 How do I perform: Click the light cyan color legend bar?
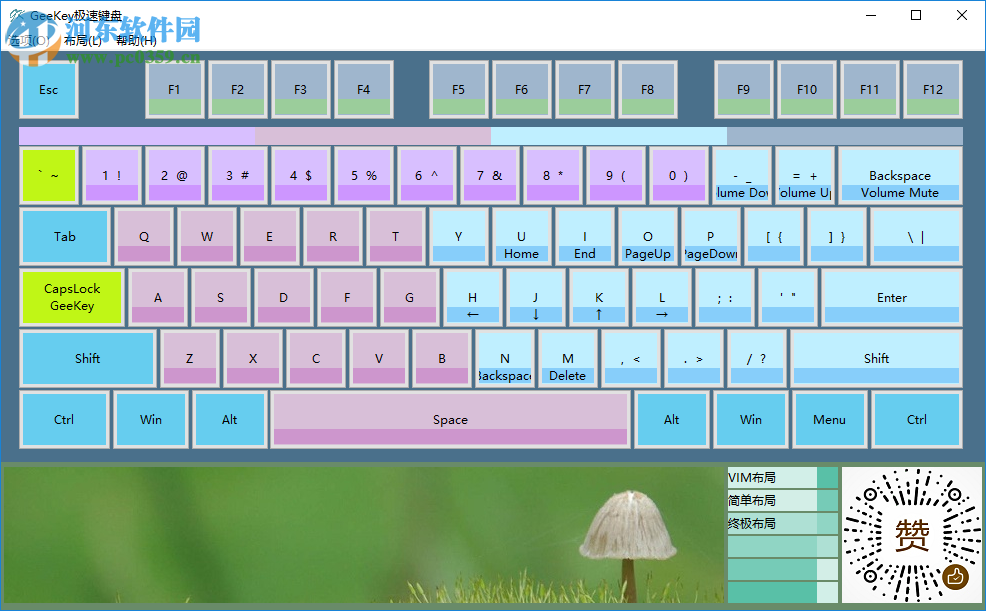[x=609, y=136]
